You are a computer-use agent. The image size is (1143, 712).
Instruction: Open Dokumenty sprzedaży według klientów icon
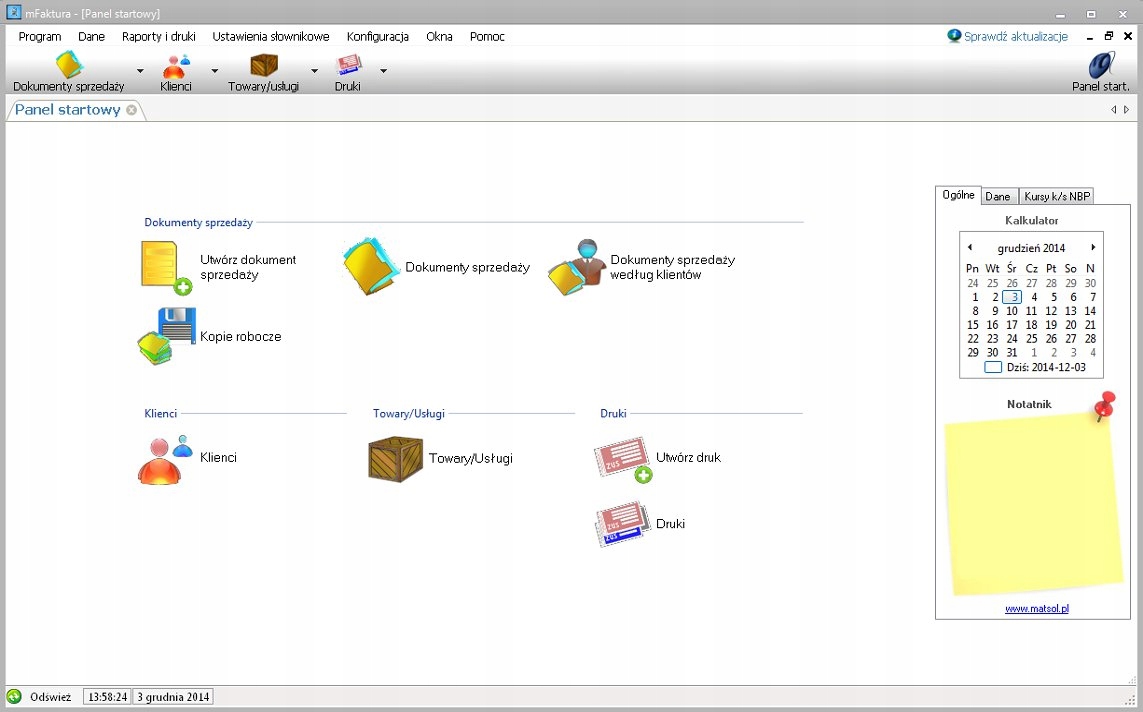click(x=578, y=267)
